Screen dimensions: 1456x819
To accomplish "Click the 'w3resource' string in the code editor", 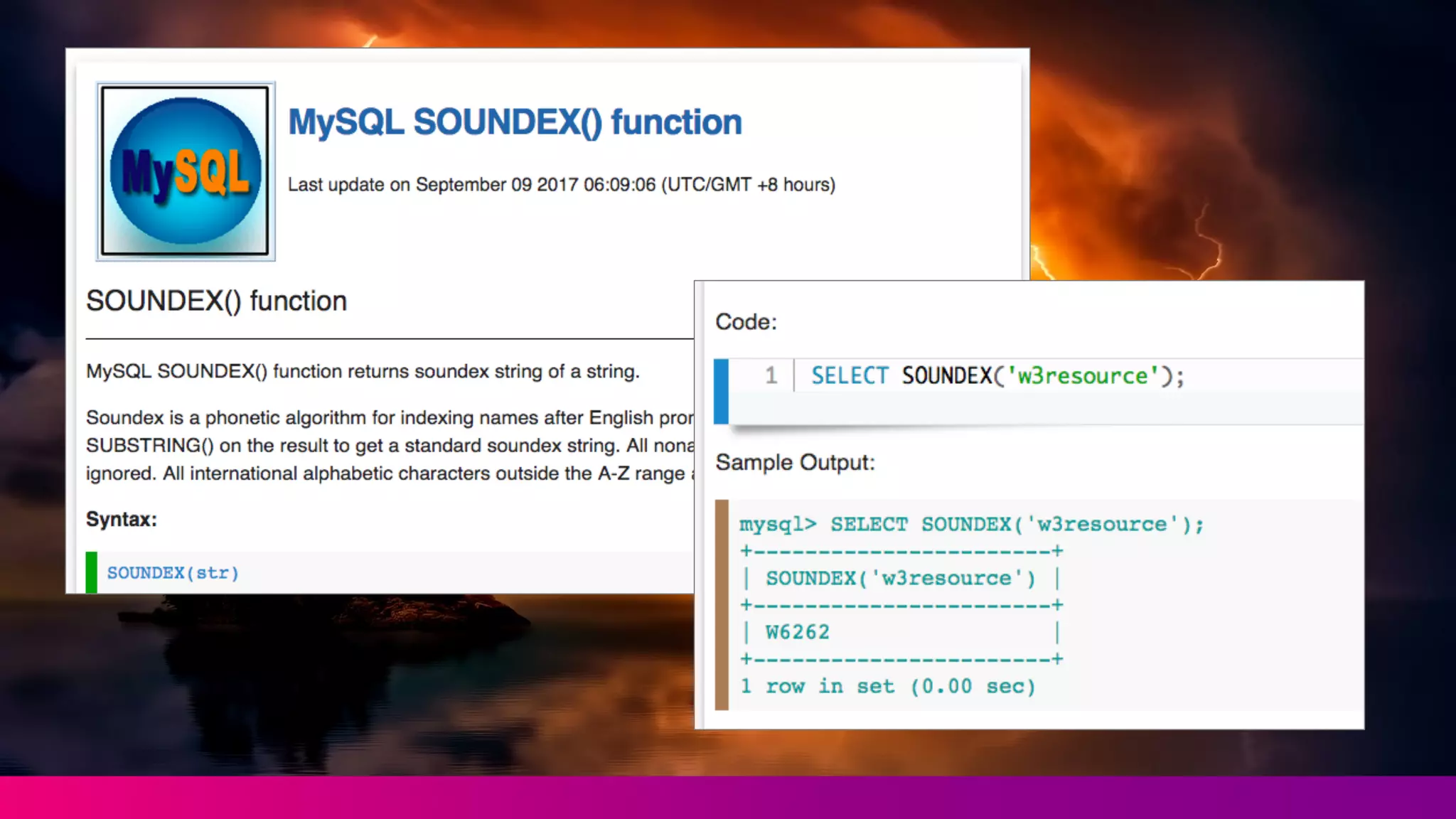I will [1083, 375].
